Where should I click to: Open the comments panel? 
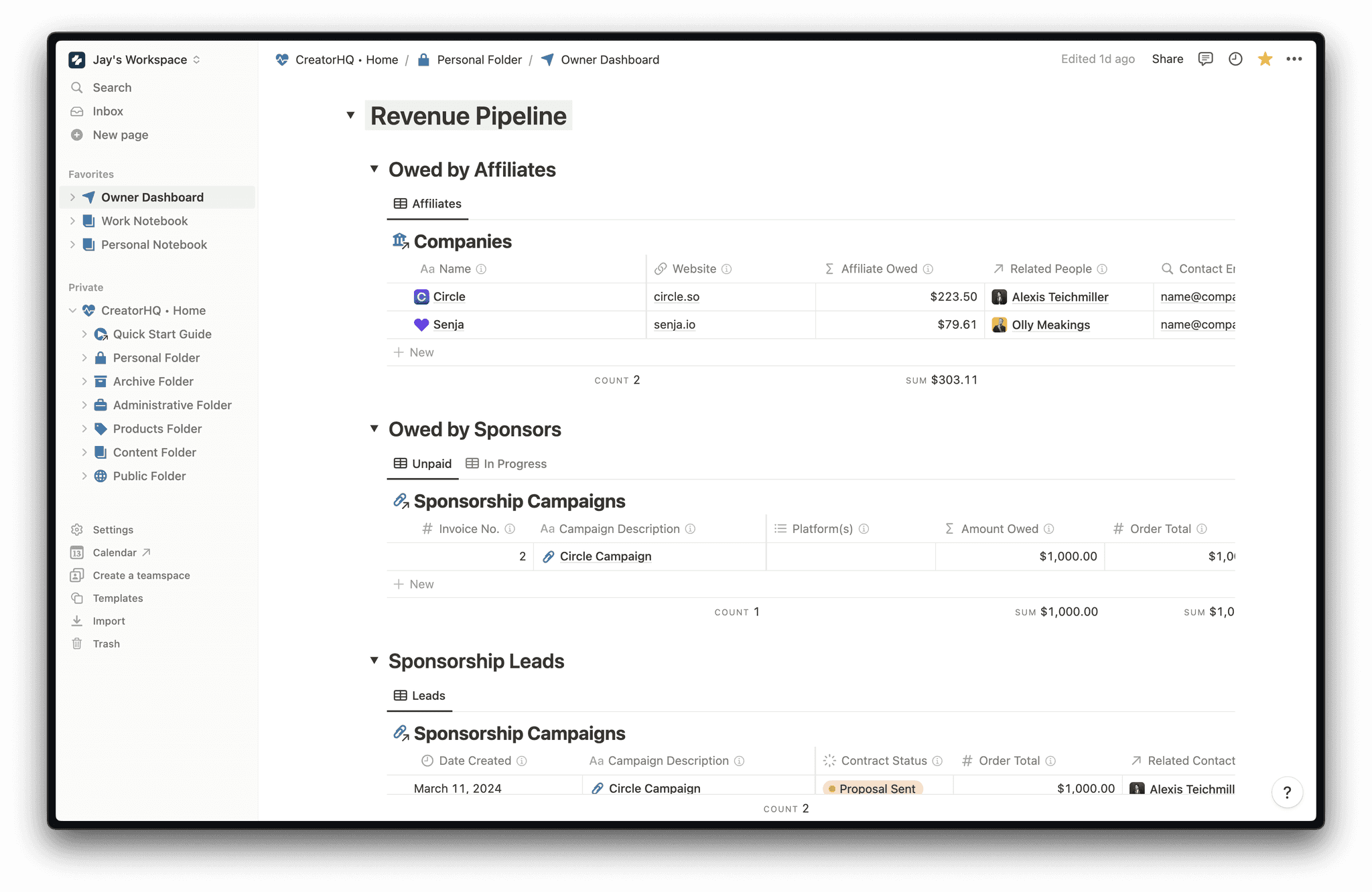1205,59
